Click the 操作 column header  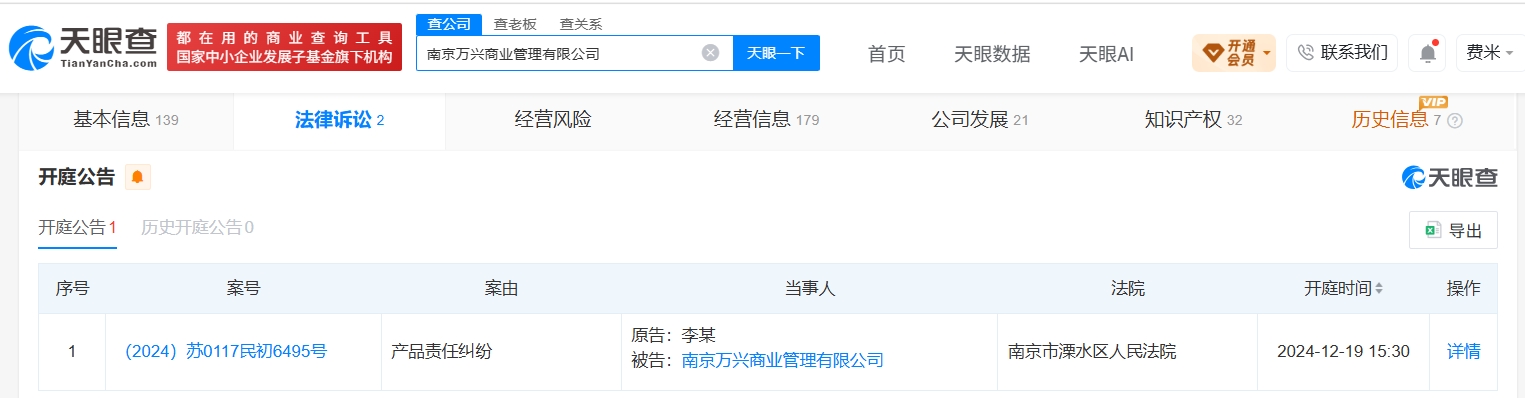pos(1463,289)
